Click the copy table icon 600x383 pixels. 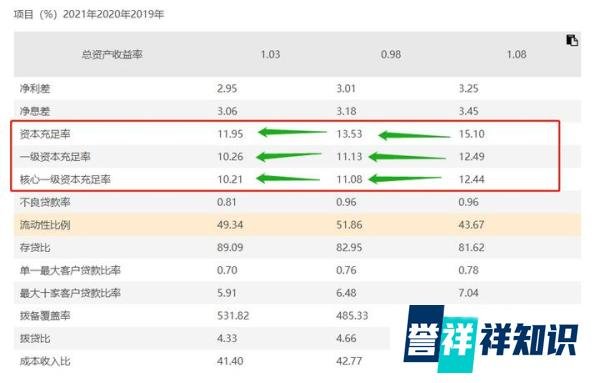coord(572,40)
